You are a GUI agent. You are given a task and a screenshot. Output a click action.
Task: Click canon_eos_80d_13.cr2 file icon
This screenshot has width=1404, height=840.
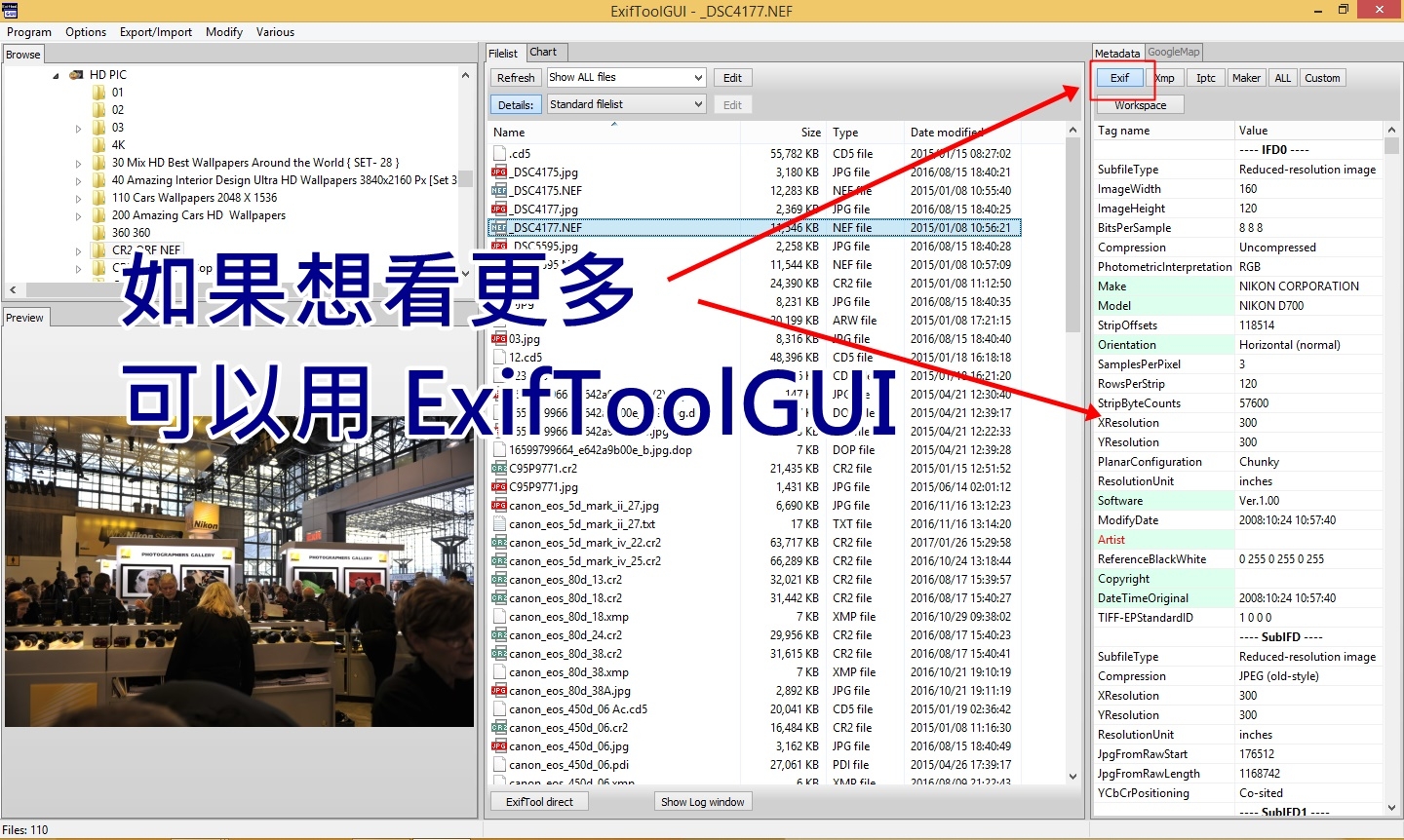(x=499, y=579)
